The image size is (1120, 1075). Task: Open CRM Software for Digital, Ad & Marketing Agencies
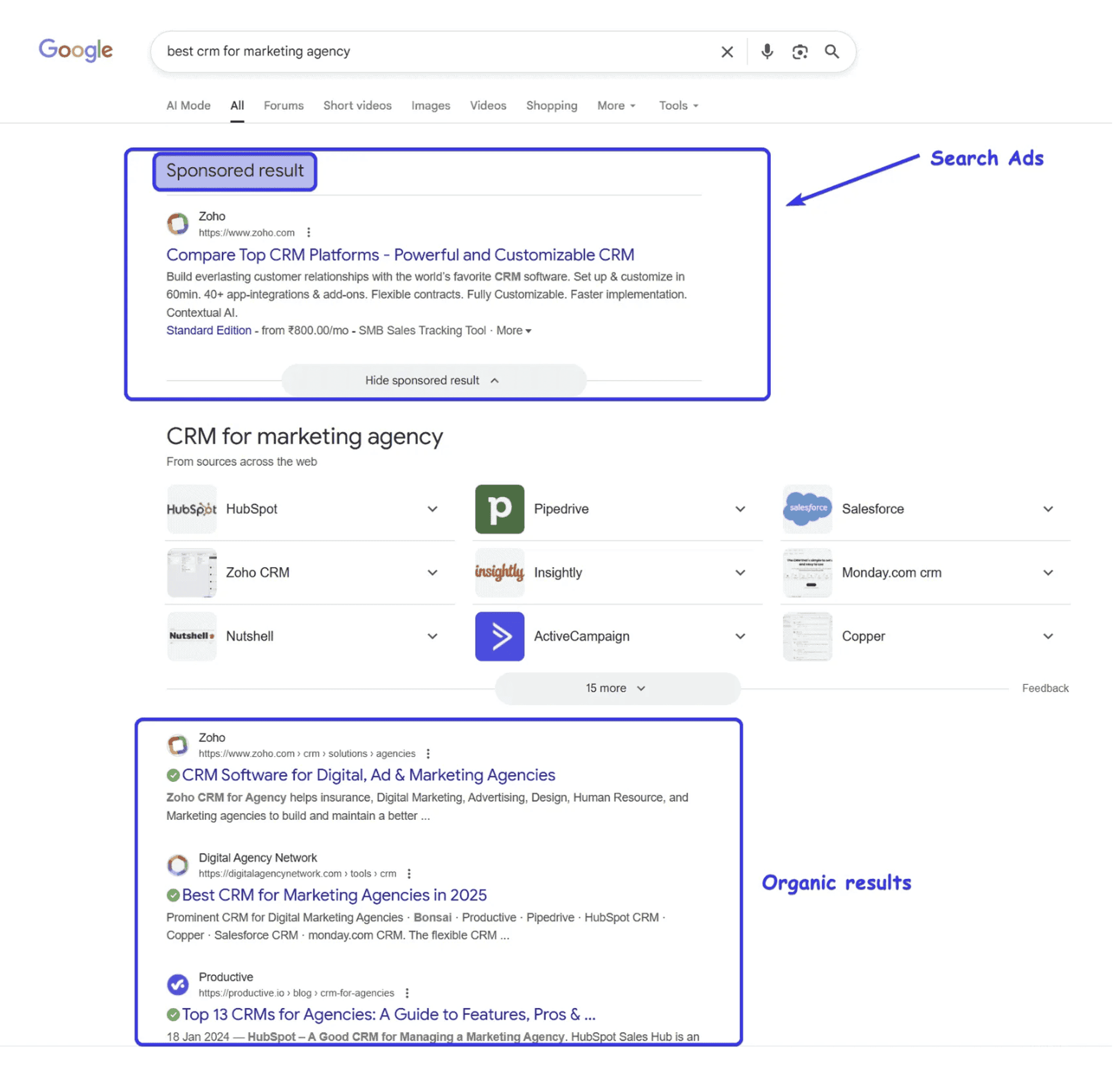tap(368, 775)
